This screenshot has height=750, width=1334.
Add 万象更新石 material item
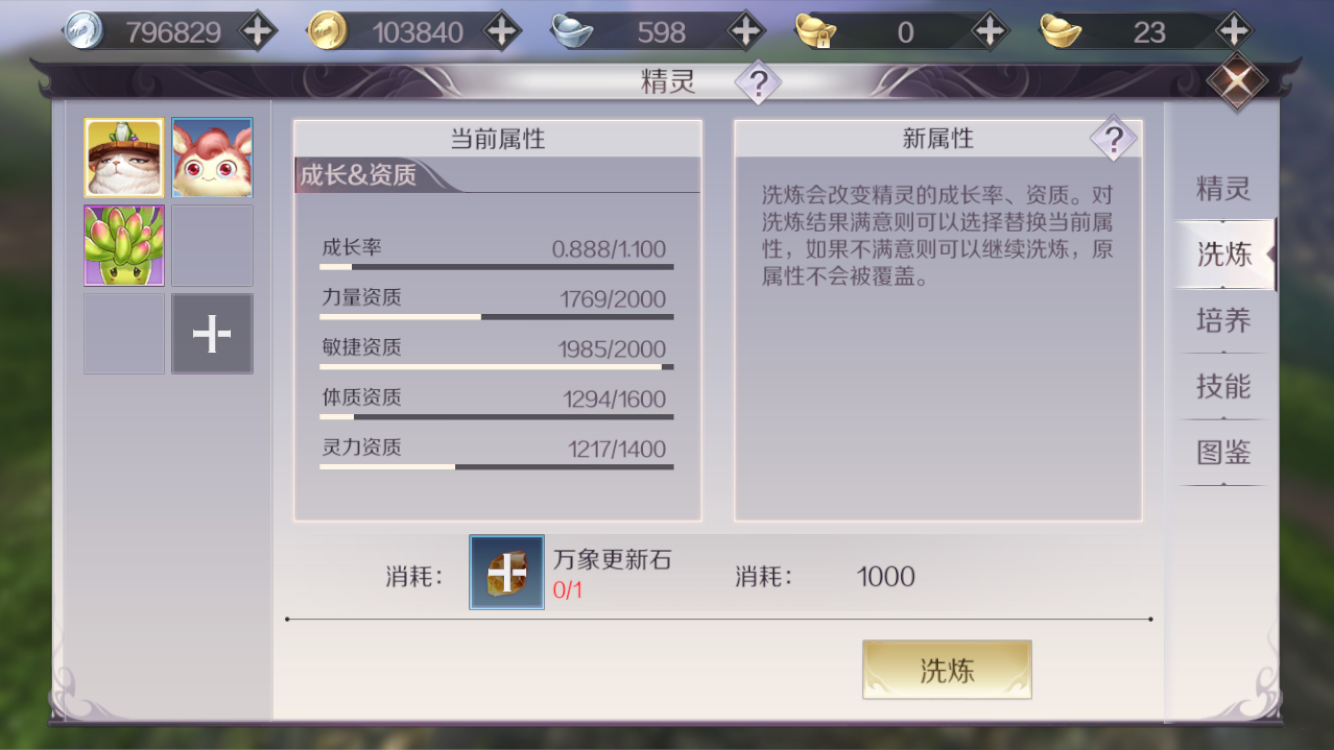point(507,572)
